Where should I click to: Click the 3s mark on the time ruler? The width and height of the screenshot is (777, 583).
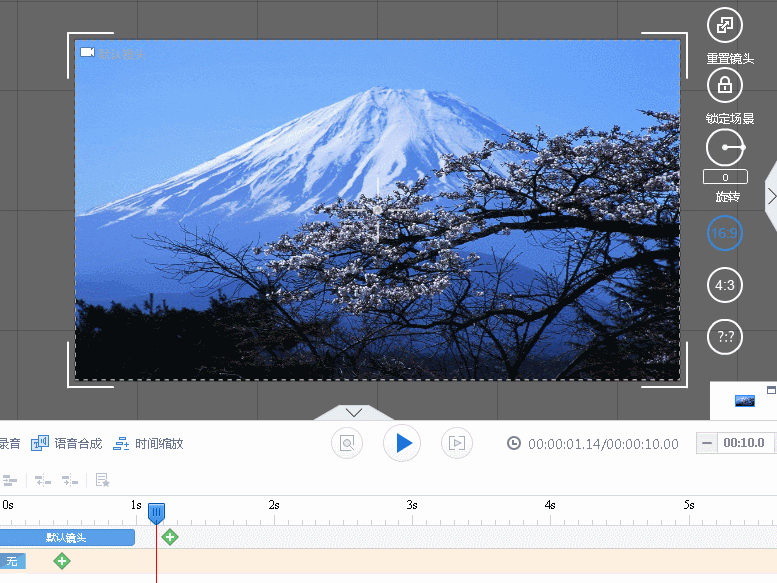tap(412, 505)
